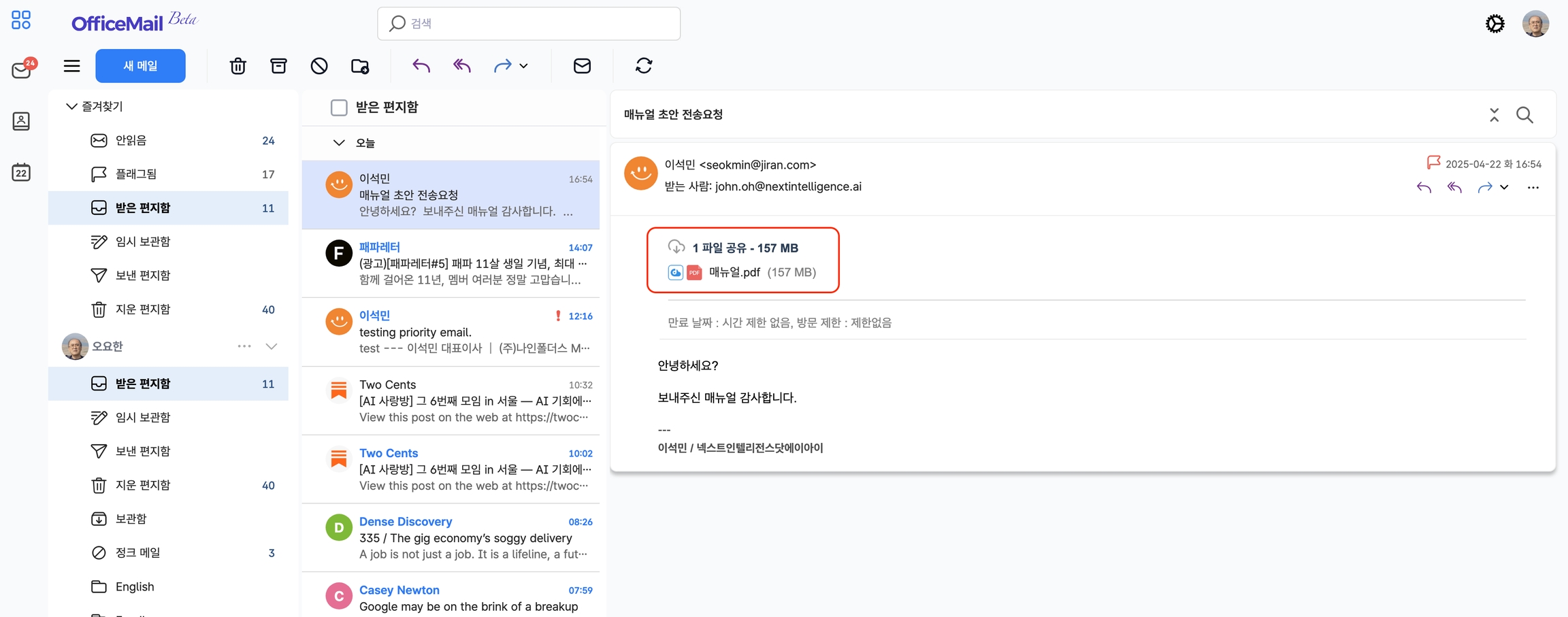This screenshot has width=1568, height=617.
Task: Refresh the mailbox with sync icon
Action: (644, 66)
